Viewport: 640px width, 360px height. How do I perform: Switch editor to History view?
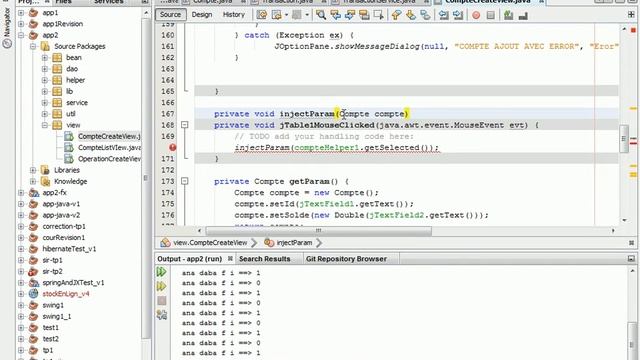pos(233,15)
